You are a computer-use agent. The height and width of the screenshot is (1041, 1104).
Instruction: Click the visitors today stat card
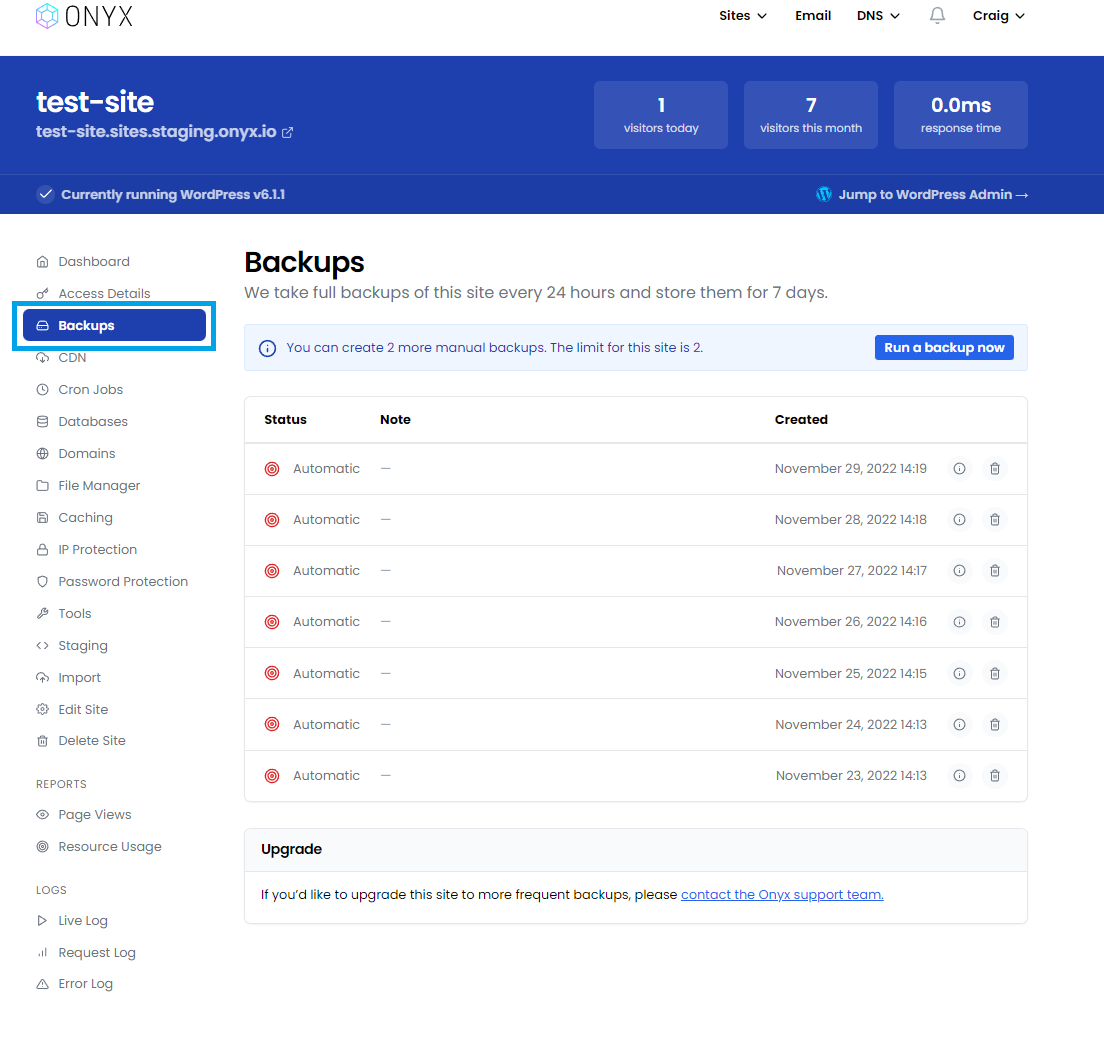click(660, 115)
